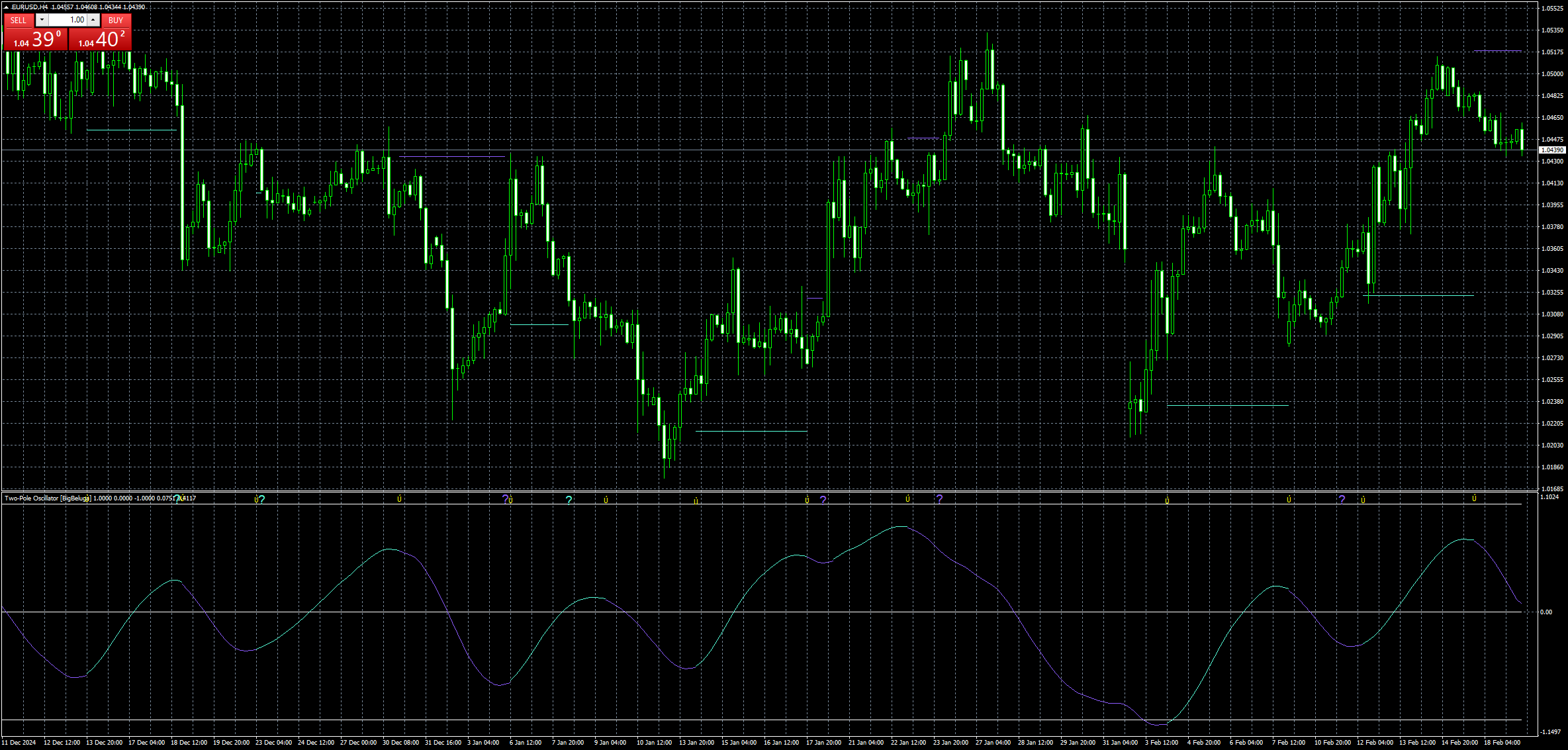1568x750 pixels.
Task: Click the 13 Jan 20:00 time label
Action: (696, 743)
